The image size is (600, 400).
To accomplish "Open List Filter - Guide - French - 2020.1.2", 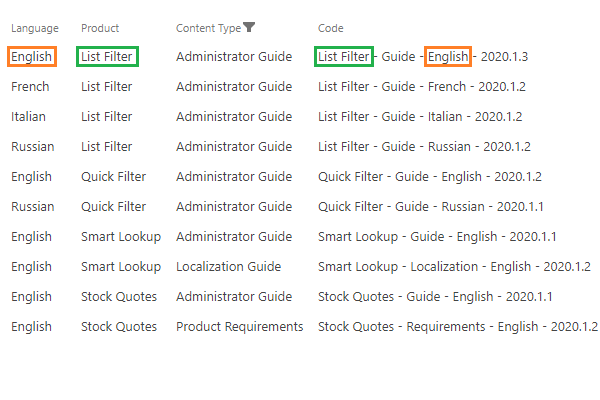I will 422,87.
